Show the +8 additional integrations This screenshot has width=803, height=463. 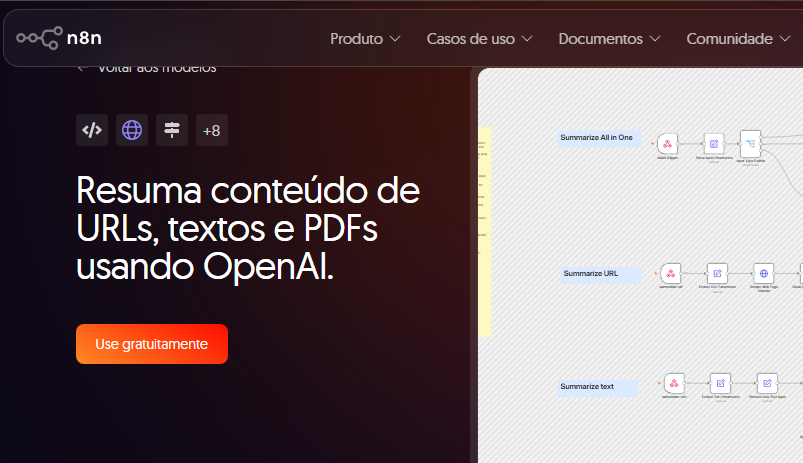click(x=212, y=130)
